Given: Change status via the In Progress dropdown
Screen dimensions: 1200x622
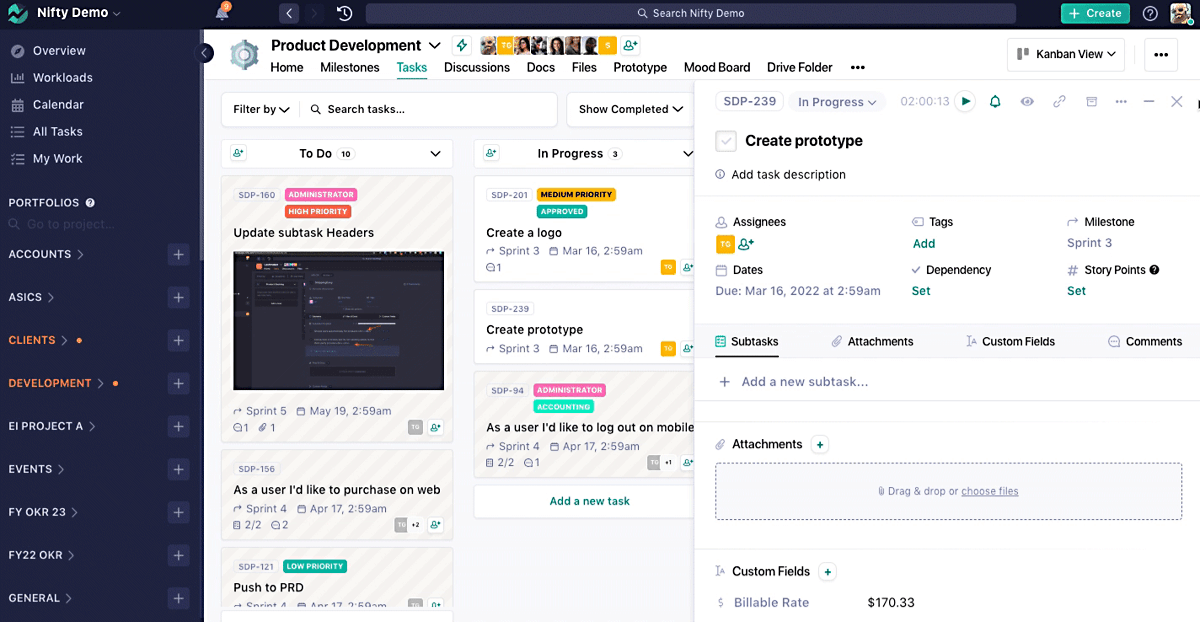Looking at the screenshot, I should coord(837,101).
